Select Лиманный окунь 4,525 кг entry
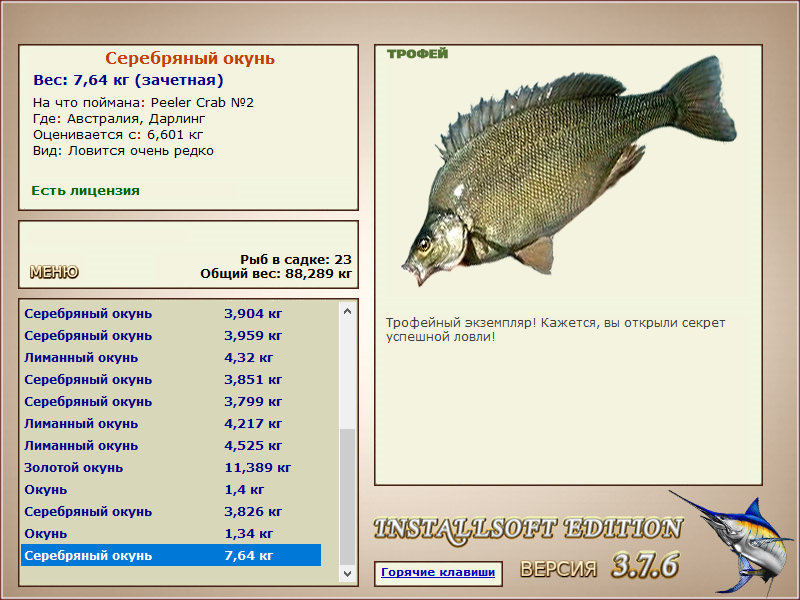Viewport: 800px width, 600px height. 171,446
